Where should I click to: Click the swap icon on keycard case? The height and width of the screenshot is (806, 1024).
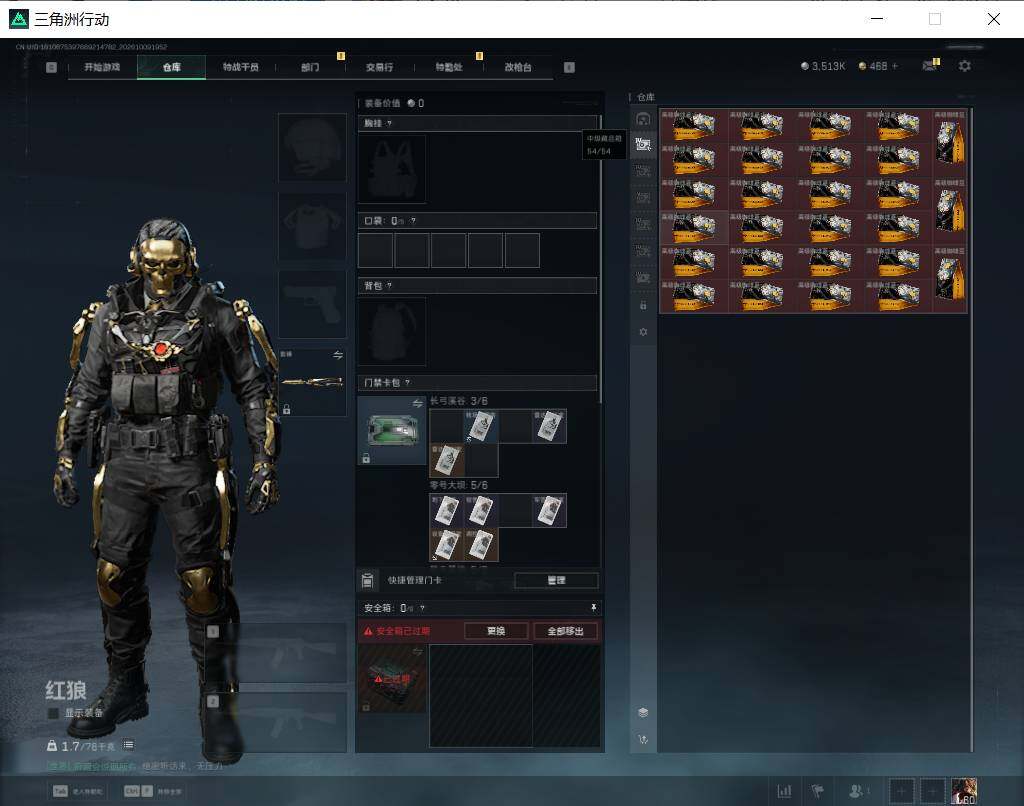click(x=417, y=404)
